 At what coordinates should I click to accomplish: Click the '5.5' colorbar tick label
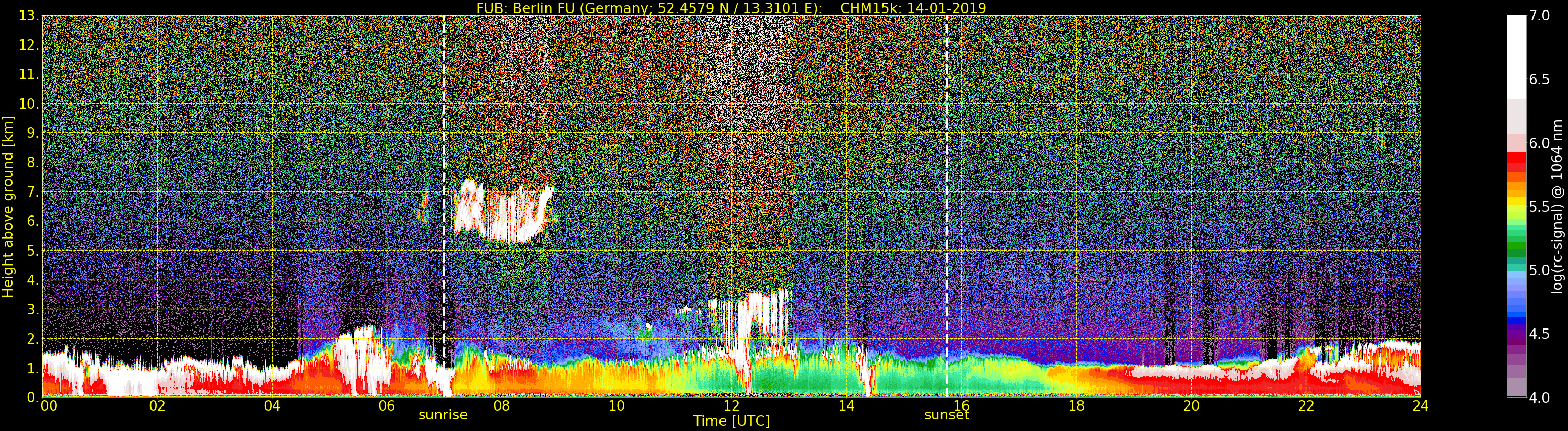(x=1539, y=207)
